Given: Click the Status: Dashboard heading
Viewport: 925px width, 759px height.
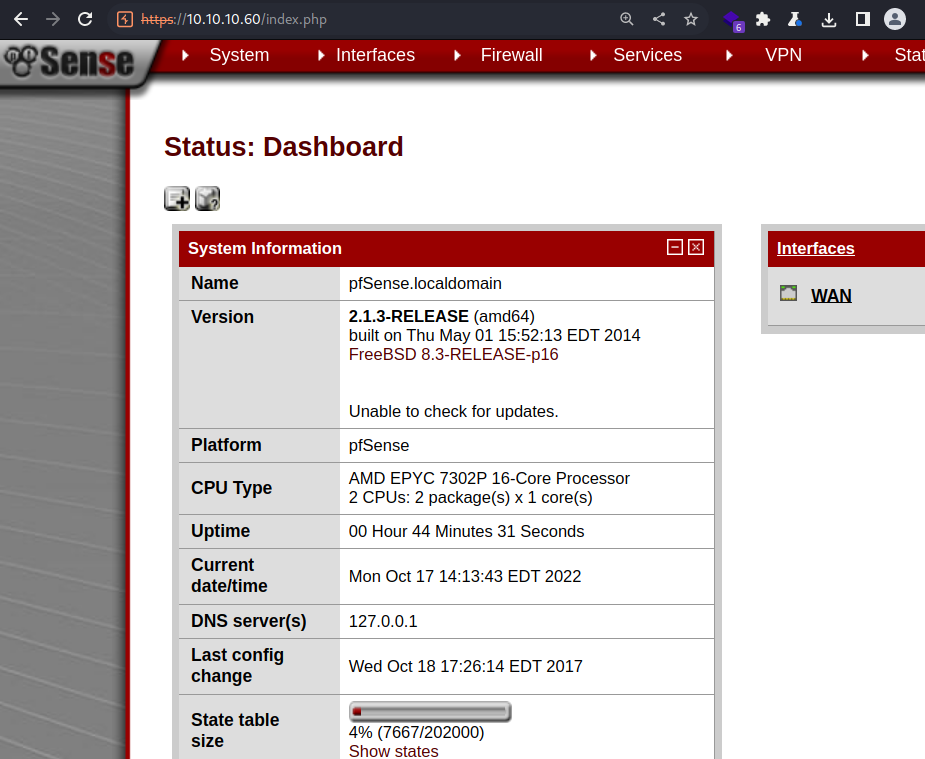Looking at the screenshot, I should 284,147.
